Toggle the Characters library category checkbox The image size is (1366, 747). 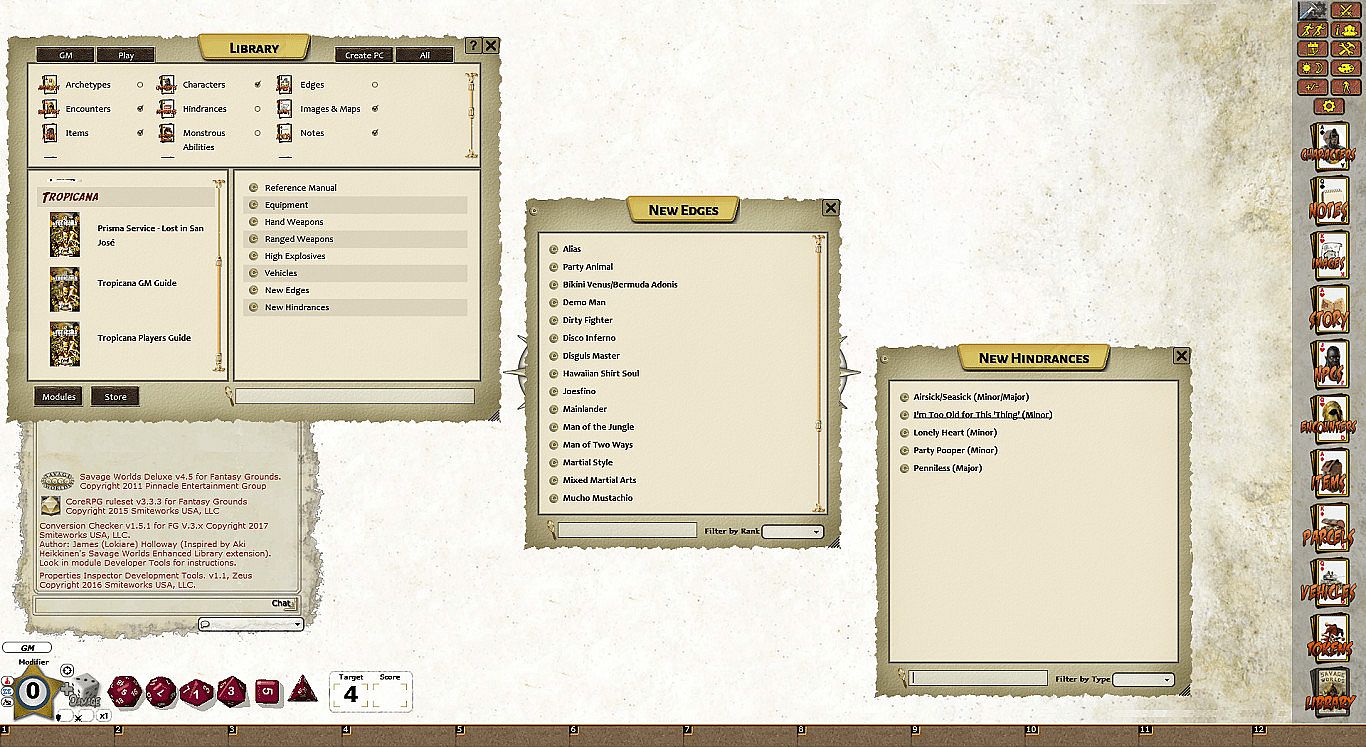[258, 85]
